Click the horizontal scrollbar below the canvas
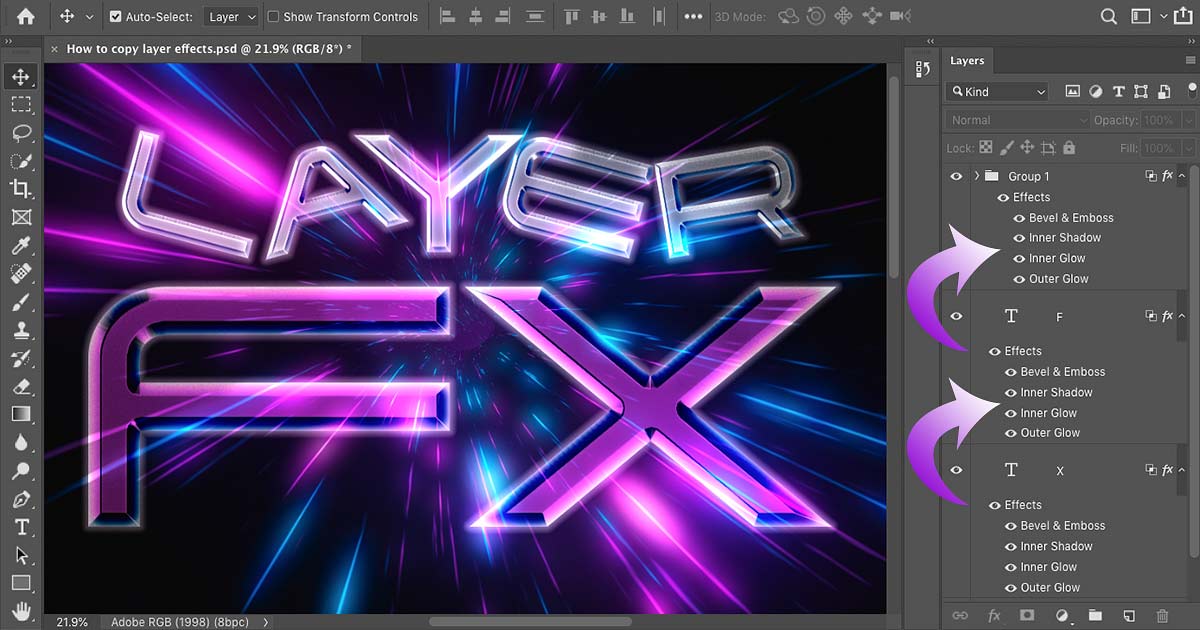This screenshot has width=1200, height=630. click(530, 622)
